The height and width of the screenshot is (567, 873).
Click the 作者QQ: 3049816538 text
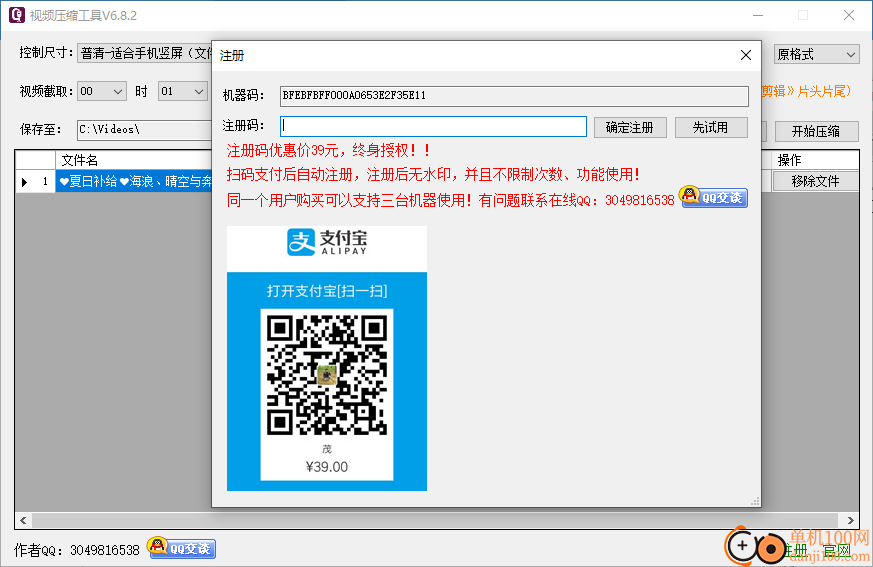pos(77,550)
